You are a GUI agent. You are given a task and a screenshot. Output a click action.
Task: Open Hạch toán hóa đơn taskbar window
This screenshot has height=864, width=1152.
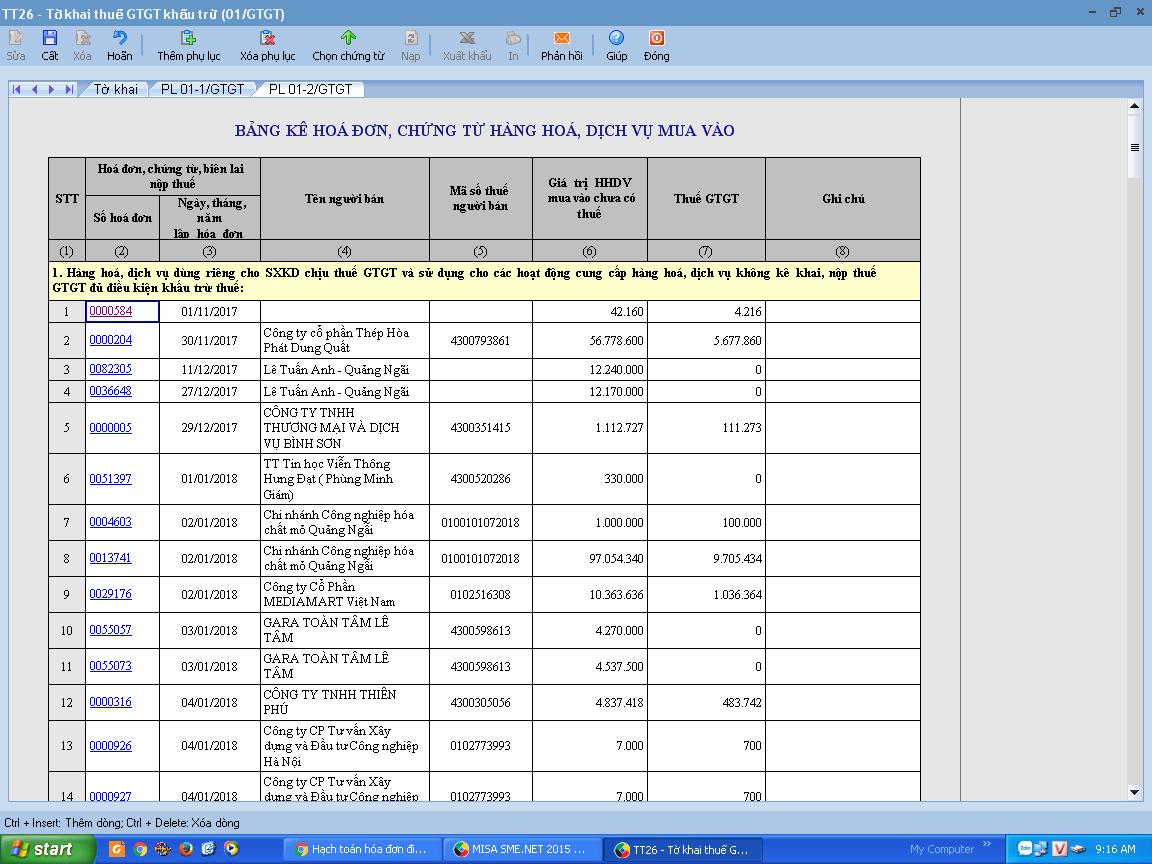(x=362, y=849)
